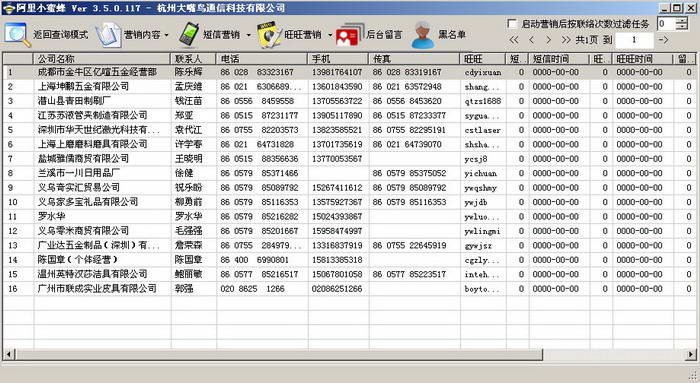Open the 黑名单 person icon
This screenshot has height=383, width=700.
click(422, 35)
